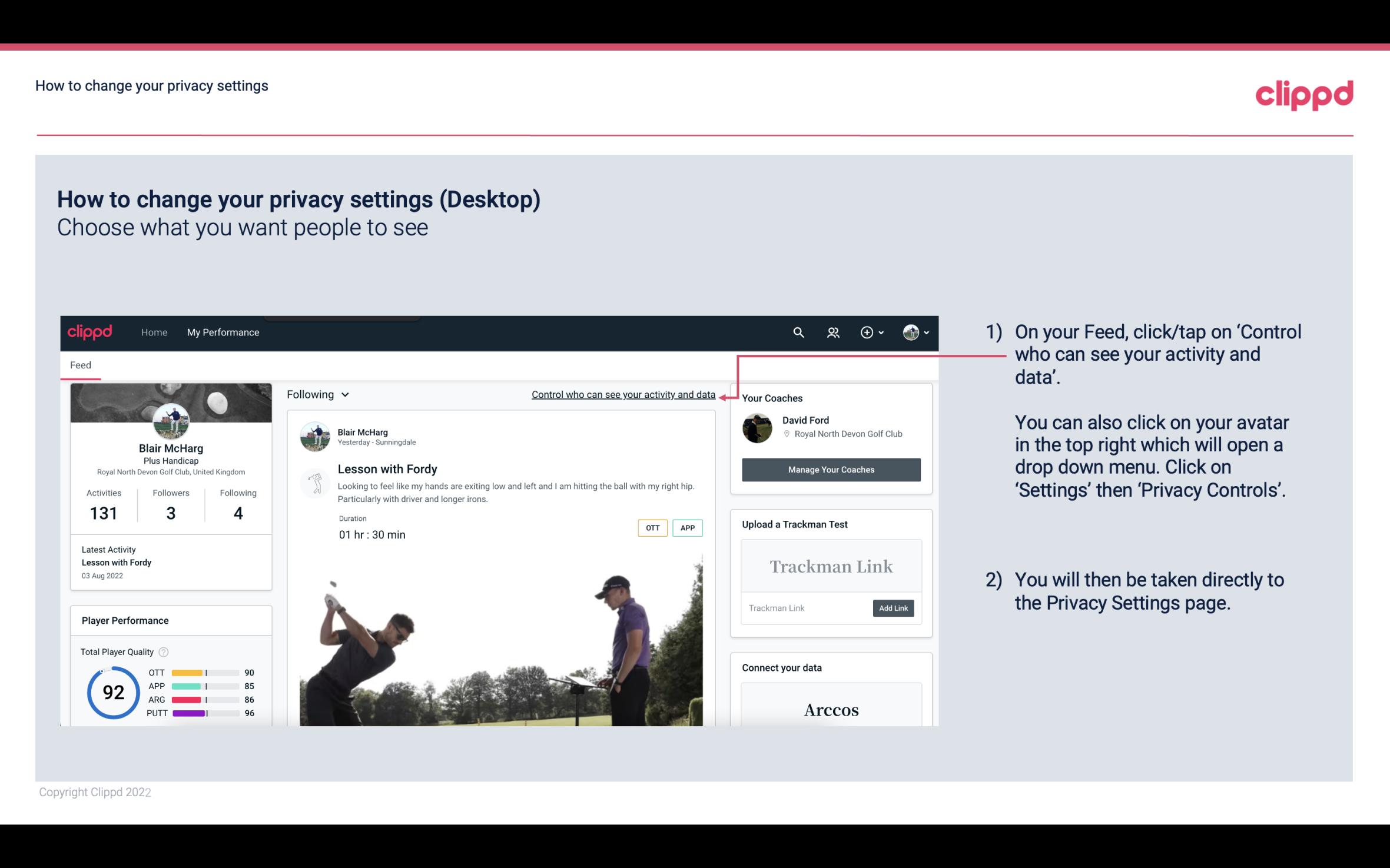Click the search icon in navigation bar
1390x868 pixels.
pyautogui.click(x=797, y=332)
